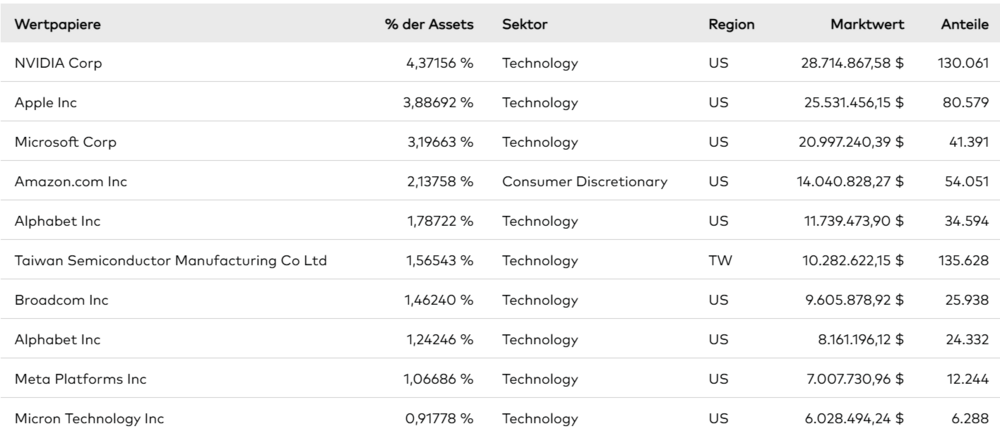The height and width of the screenshot is (431, 1000).
Task: Open Amazon.com Inc entry
Action: point(71,182)
